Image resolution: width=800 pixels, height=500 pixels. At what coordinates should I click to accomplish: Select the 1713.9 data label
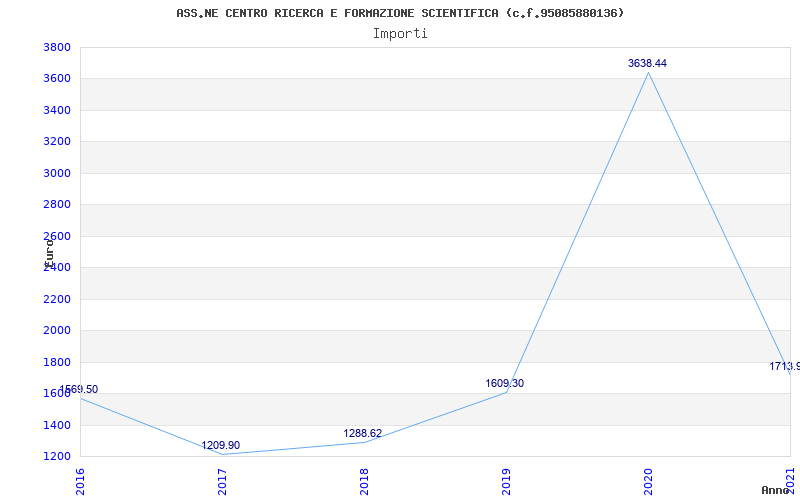click(785, 366)
